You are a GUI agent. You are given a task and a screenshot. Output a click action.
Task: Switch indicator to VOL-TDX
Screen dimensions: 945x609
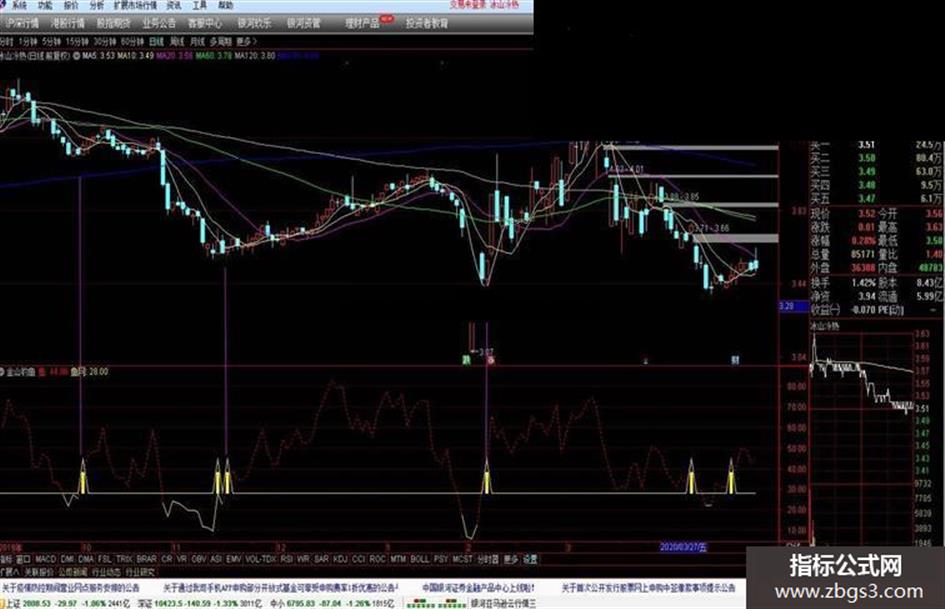coord(261,560)
